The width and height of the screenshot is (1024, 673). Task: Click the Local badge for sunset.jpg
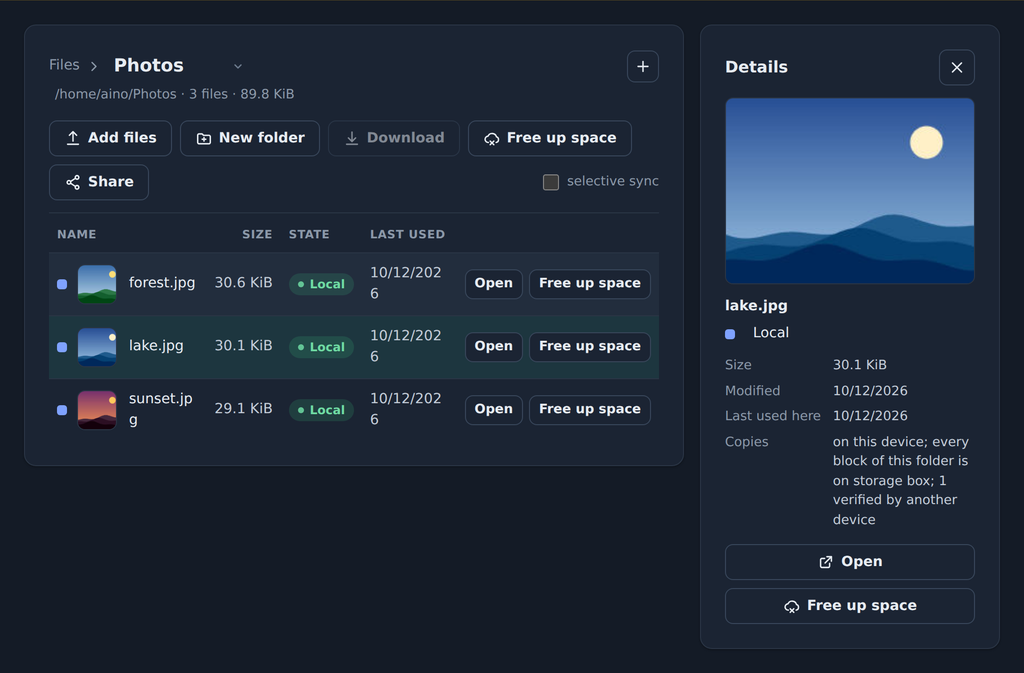321,410
